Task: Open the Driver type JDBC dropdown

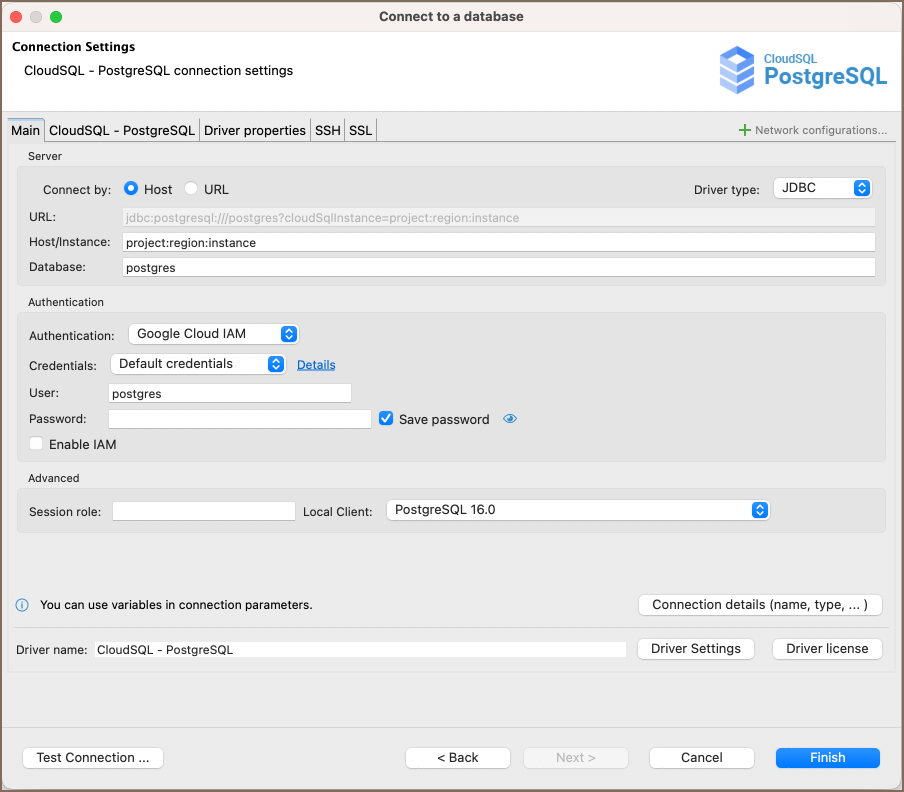Action: pos(822,188)
